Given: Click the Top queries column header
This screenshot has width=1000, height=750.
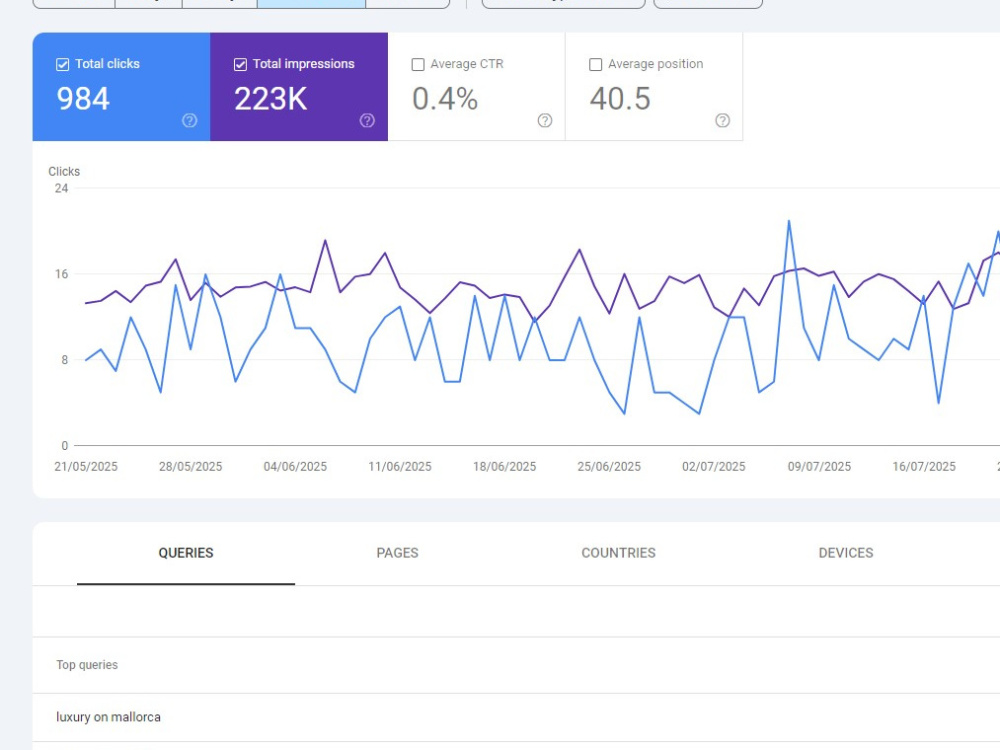Looking at the screenshot, I should coord(87,665).
